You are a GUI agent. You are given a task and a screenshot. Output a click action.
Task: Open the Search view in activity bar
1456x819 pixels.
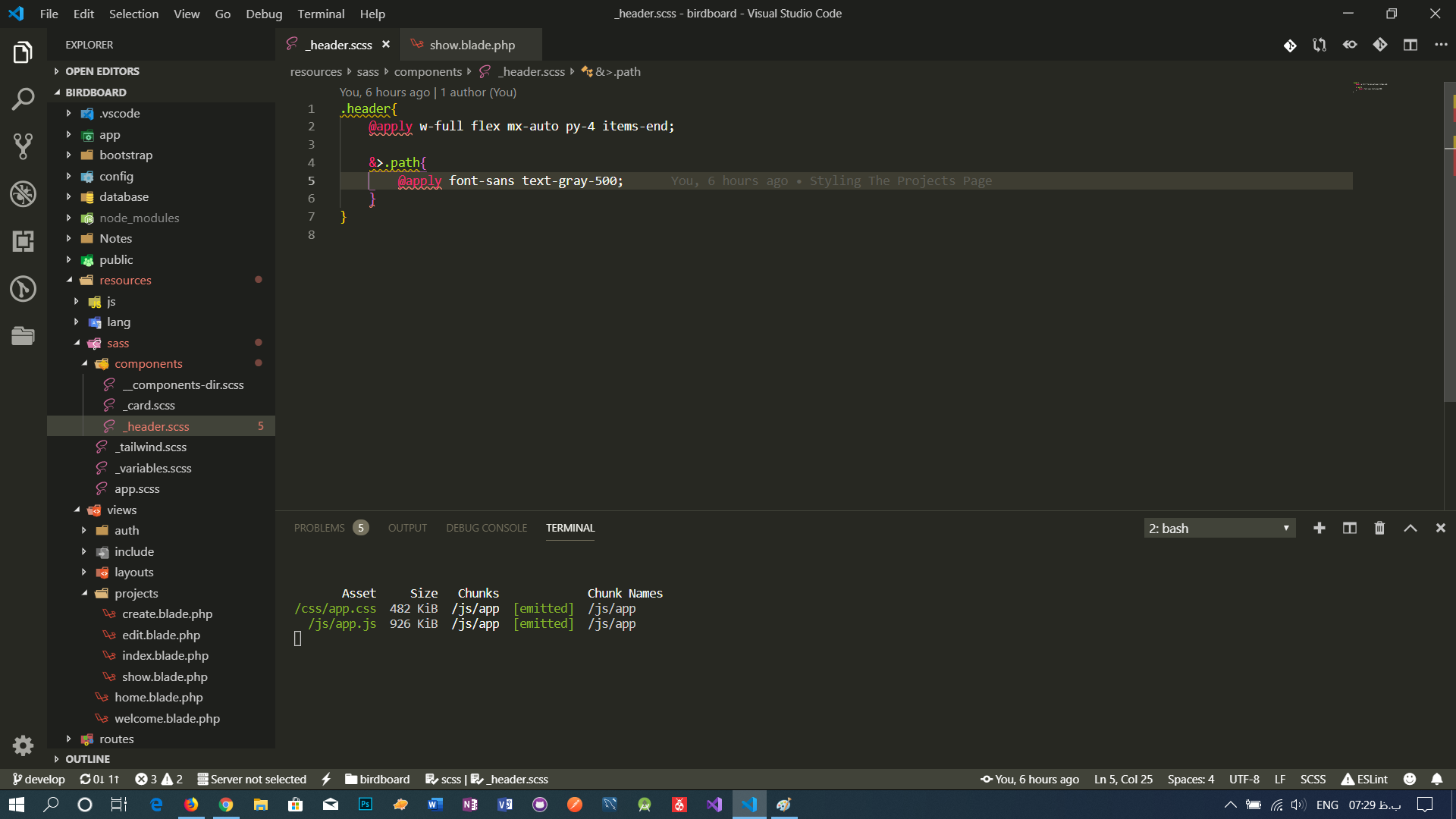point(23,99)
